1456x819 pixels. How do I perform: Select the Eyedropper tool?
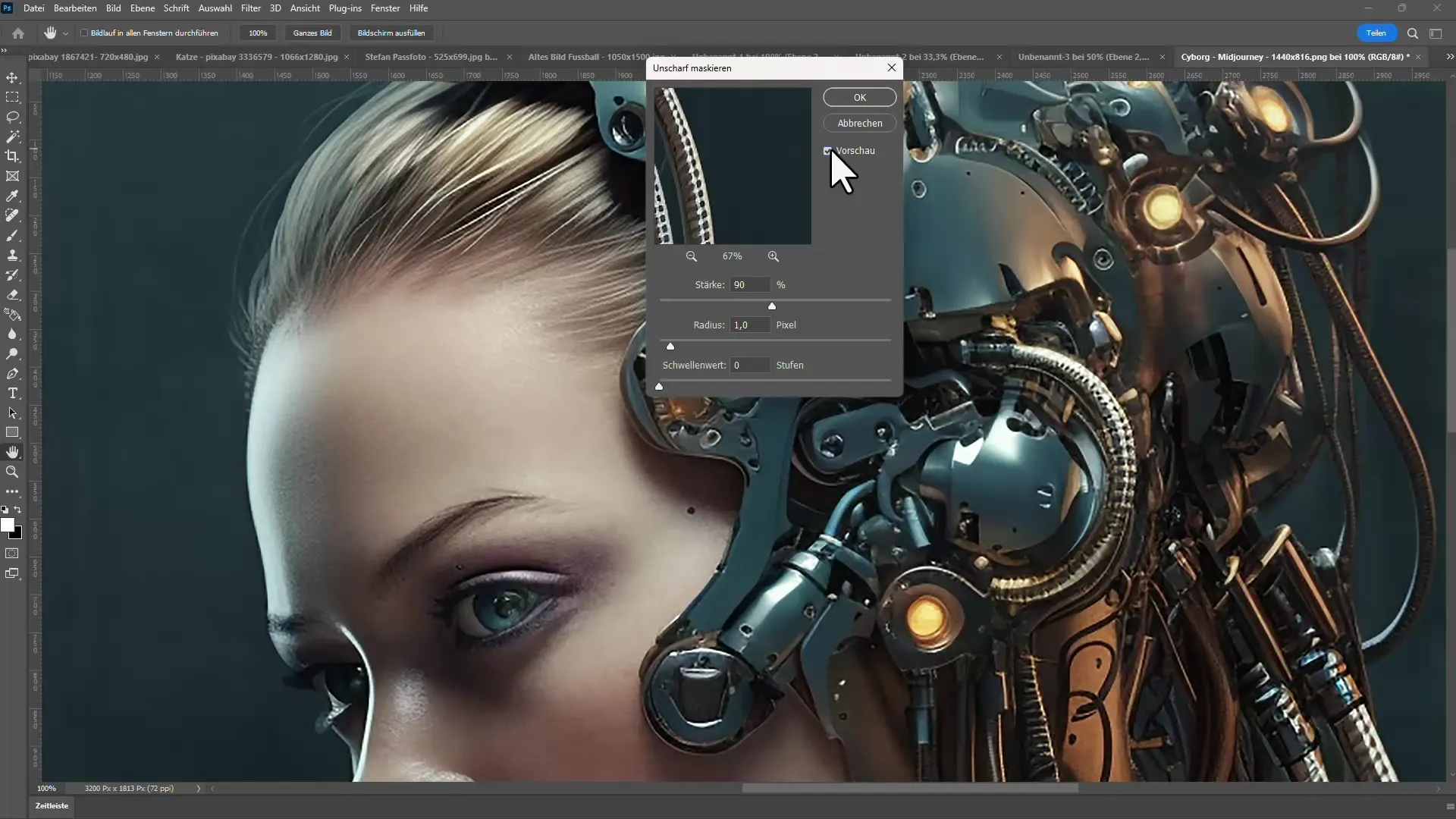pyautogui.click(x=12, y=196)
